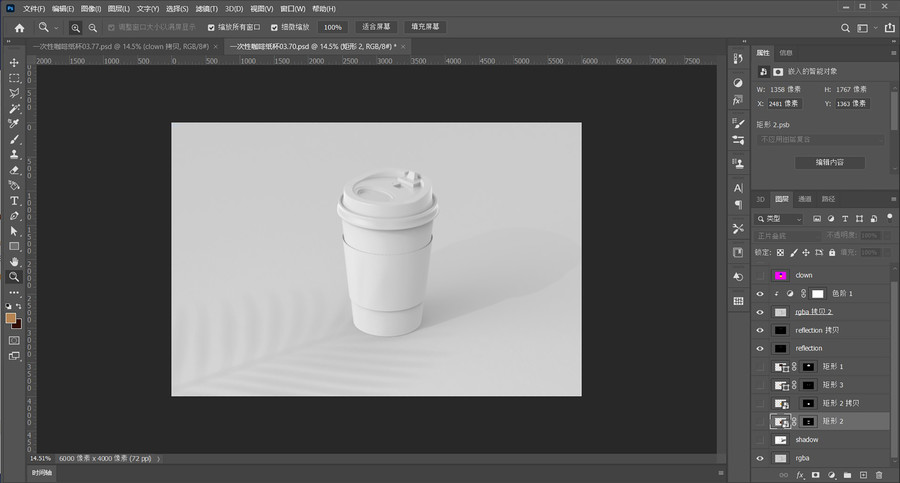Filter layers by type layers T icon
The width and height of the screenshot is (900, 483).
[845, 219]
